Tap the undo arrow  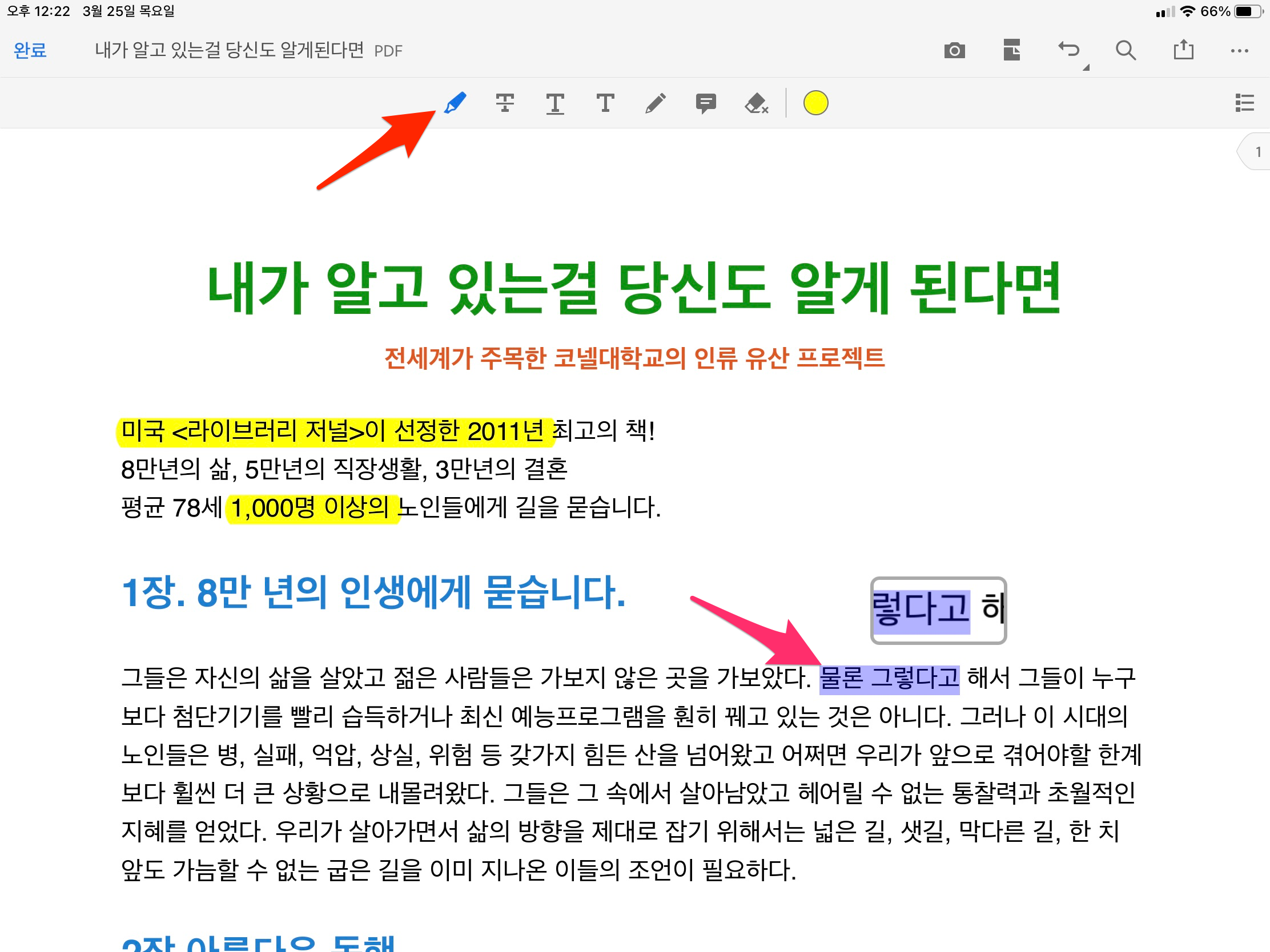point(1068,50)
